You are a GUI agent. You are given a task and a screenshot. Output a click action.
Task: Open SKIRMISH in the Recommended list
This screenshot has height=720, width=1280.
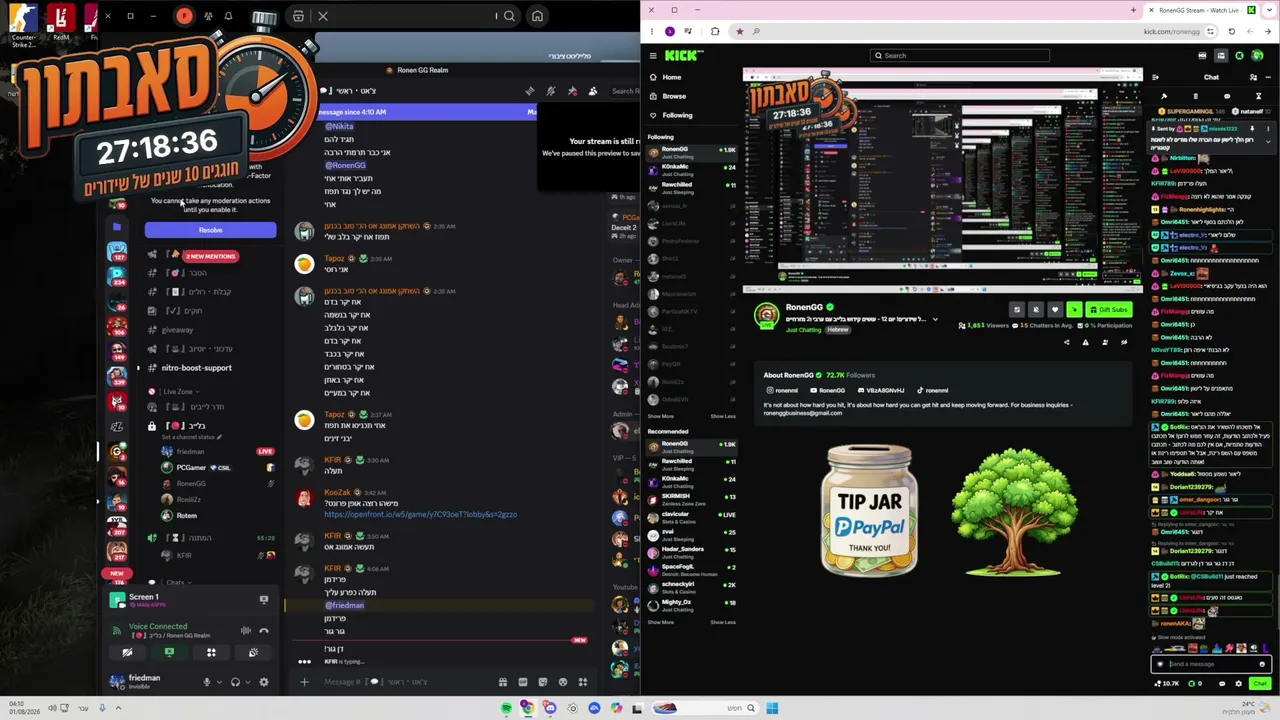pos(692,498)
